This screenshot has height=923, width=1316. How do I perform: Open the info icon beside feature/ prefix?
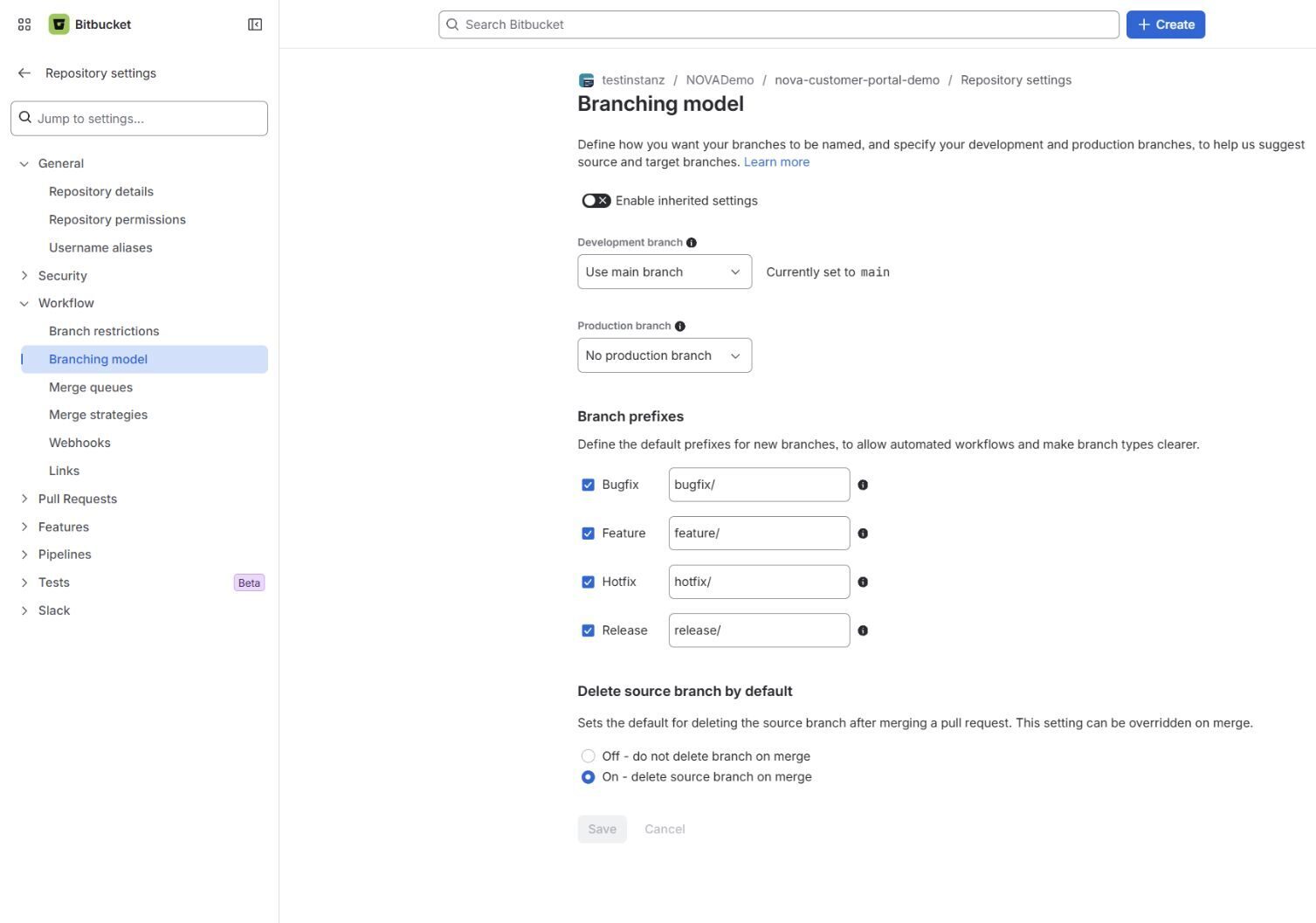(863, 534)
